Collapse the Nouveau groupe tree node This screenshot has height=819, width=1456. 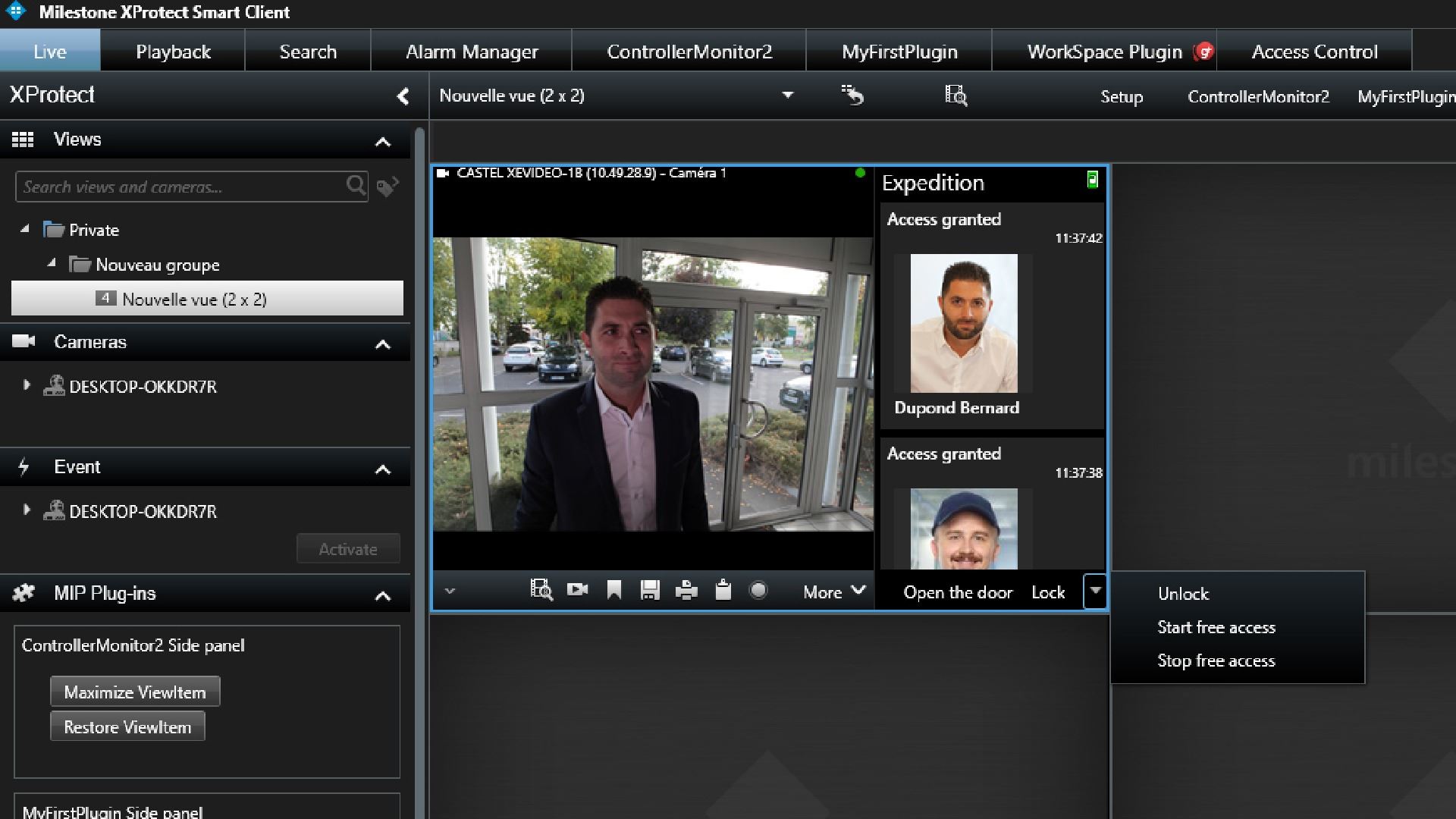point(51,263)
